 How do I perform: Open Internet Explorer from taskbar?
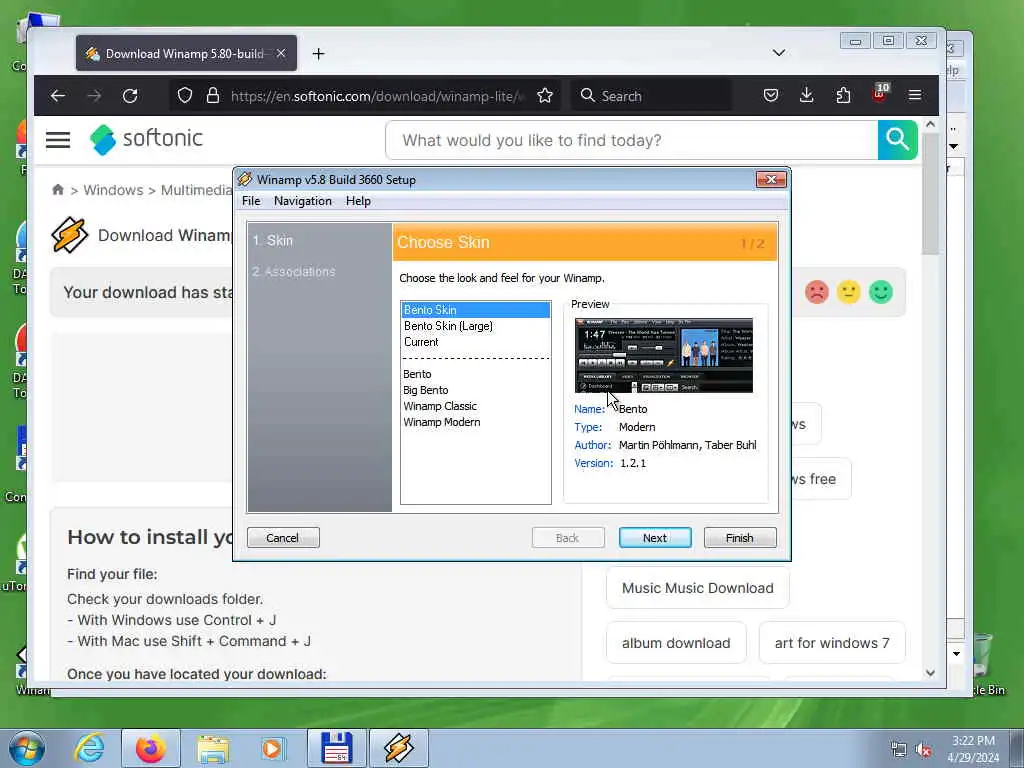click(89, 748)
